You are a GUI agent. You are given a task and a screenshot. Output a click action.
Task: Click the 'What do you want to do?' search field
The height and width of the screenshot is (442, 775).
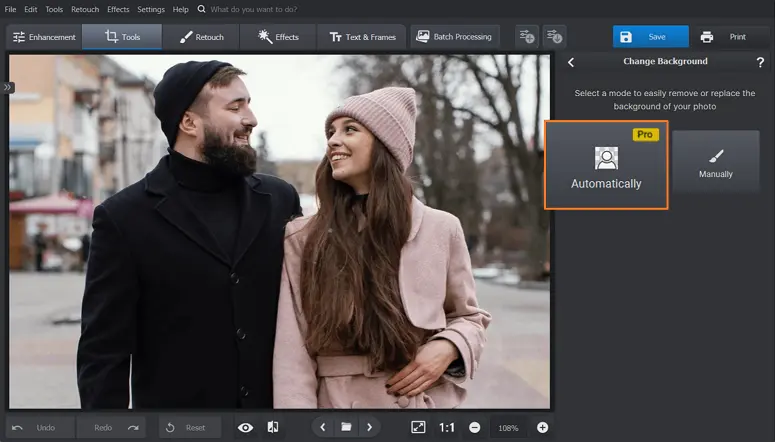254,9
